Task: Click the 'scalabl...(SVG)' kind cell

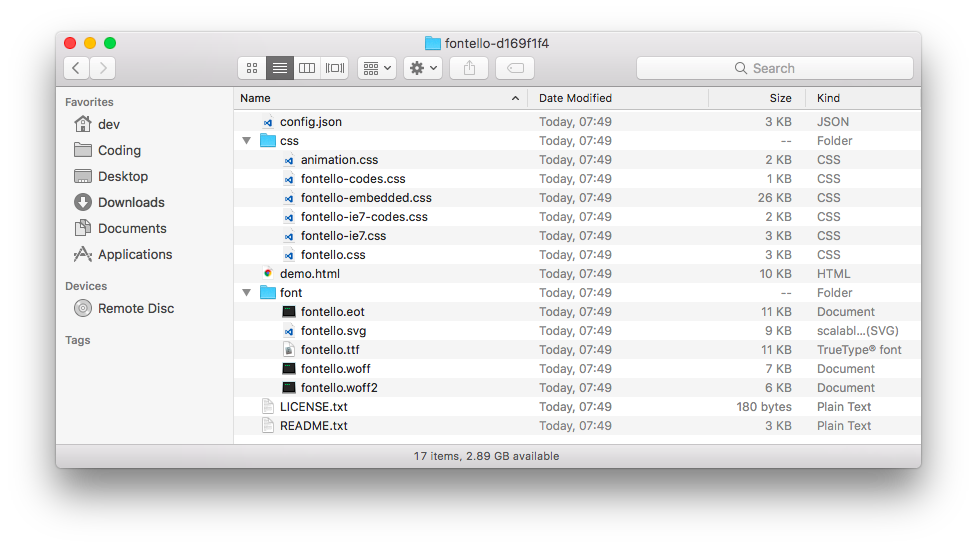Action: 858,330
